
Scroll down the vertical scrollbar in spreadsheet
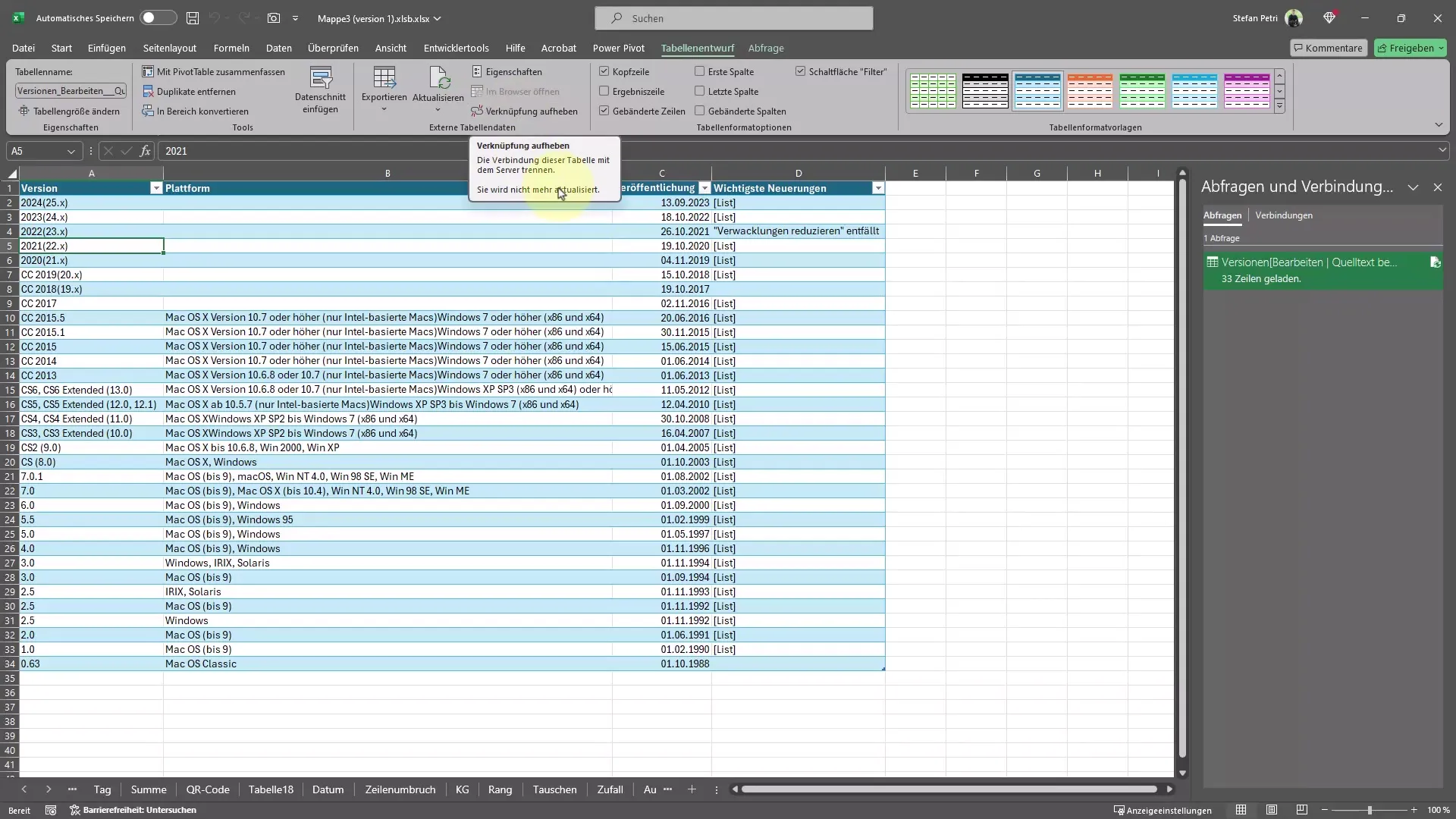[x=1182, y=771]
